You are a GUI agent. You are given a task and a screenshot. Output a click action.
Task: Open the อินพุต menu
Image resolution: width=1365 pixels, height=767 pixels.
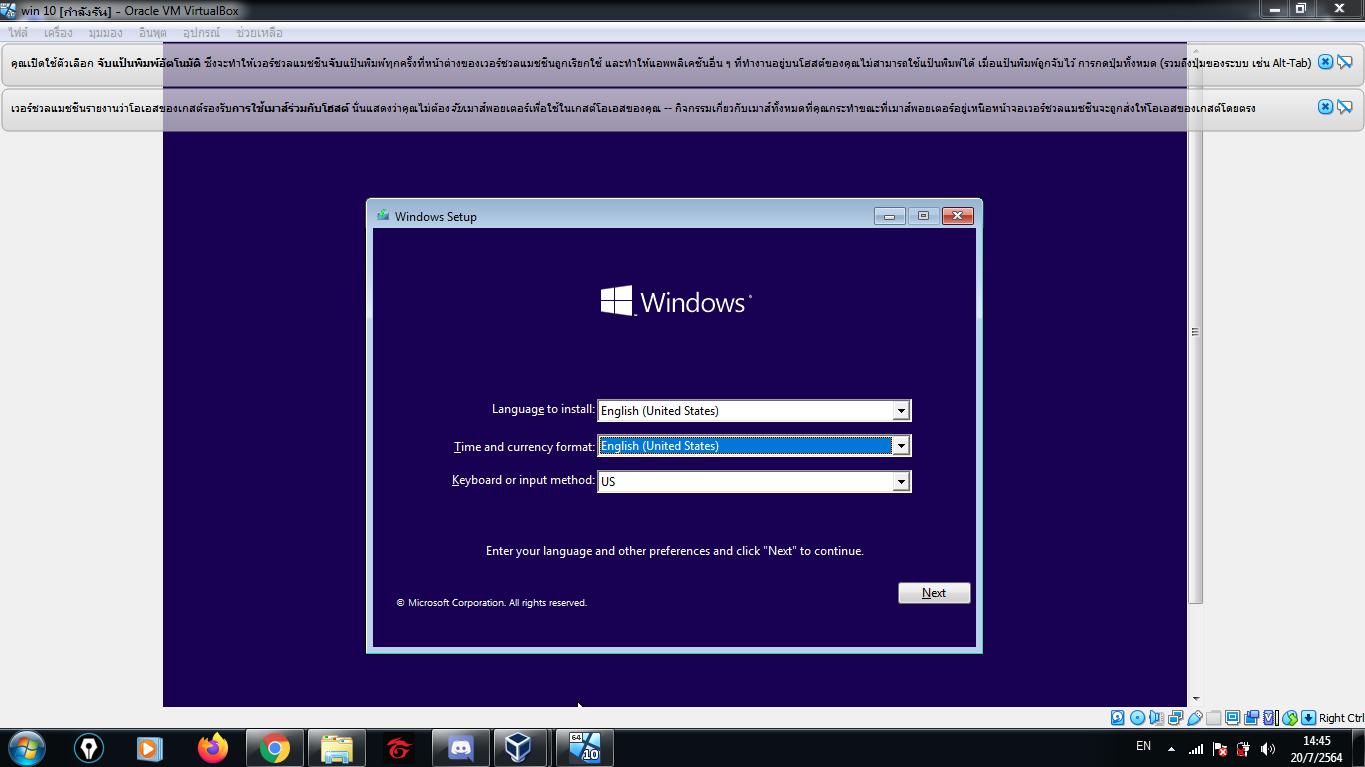pos(152,33)
